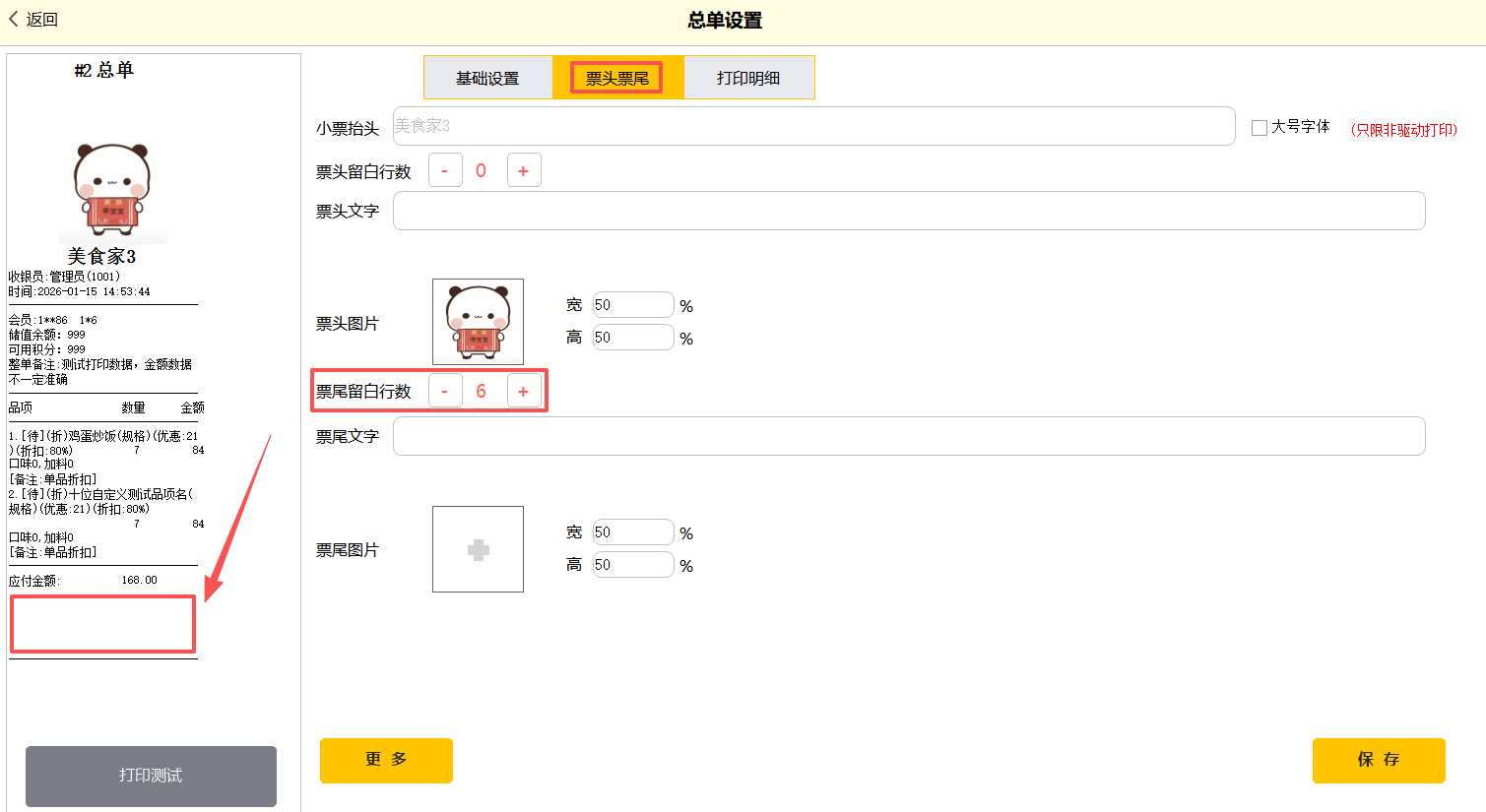1486x812 pixels.
Task: Switch to 基础设置 tab
Action: tap(487, 78)
